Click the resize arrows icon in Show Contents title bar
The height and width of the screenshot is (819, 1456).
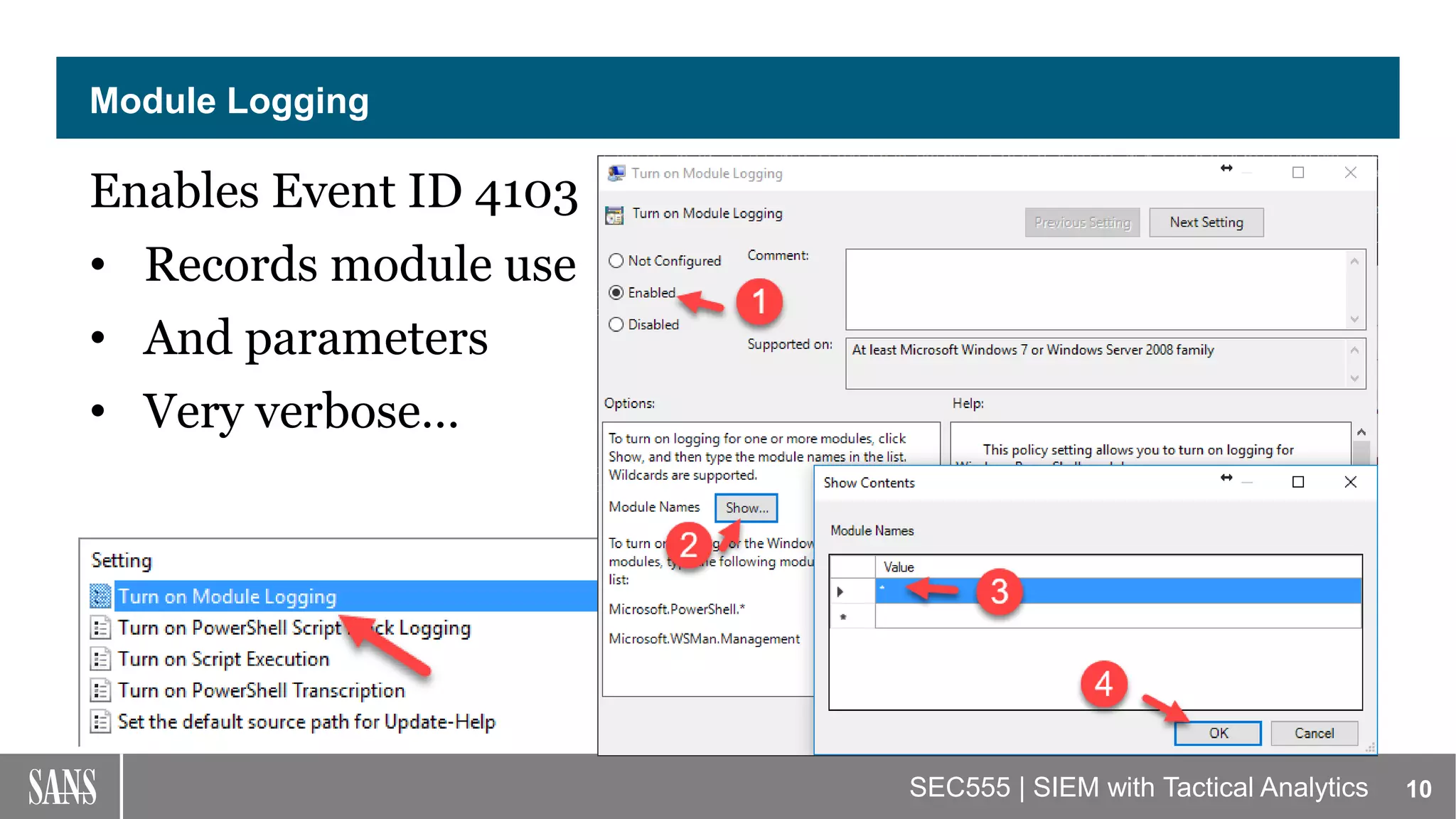pos(1226,478)
